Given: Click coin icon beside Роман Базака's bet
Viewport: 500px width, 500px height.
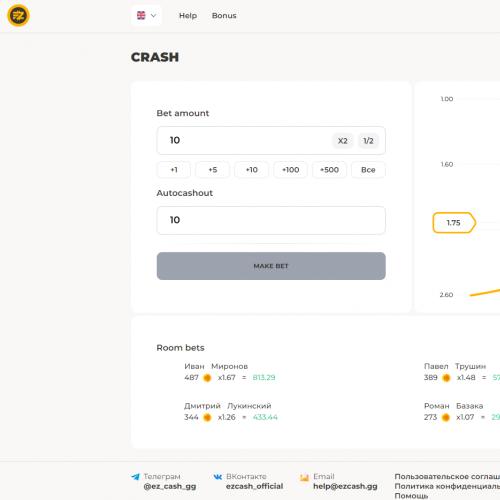Looking at the screenshot, I should [446, 417].
